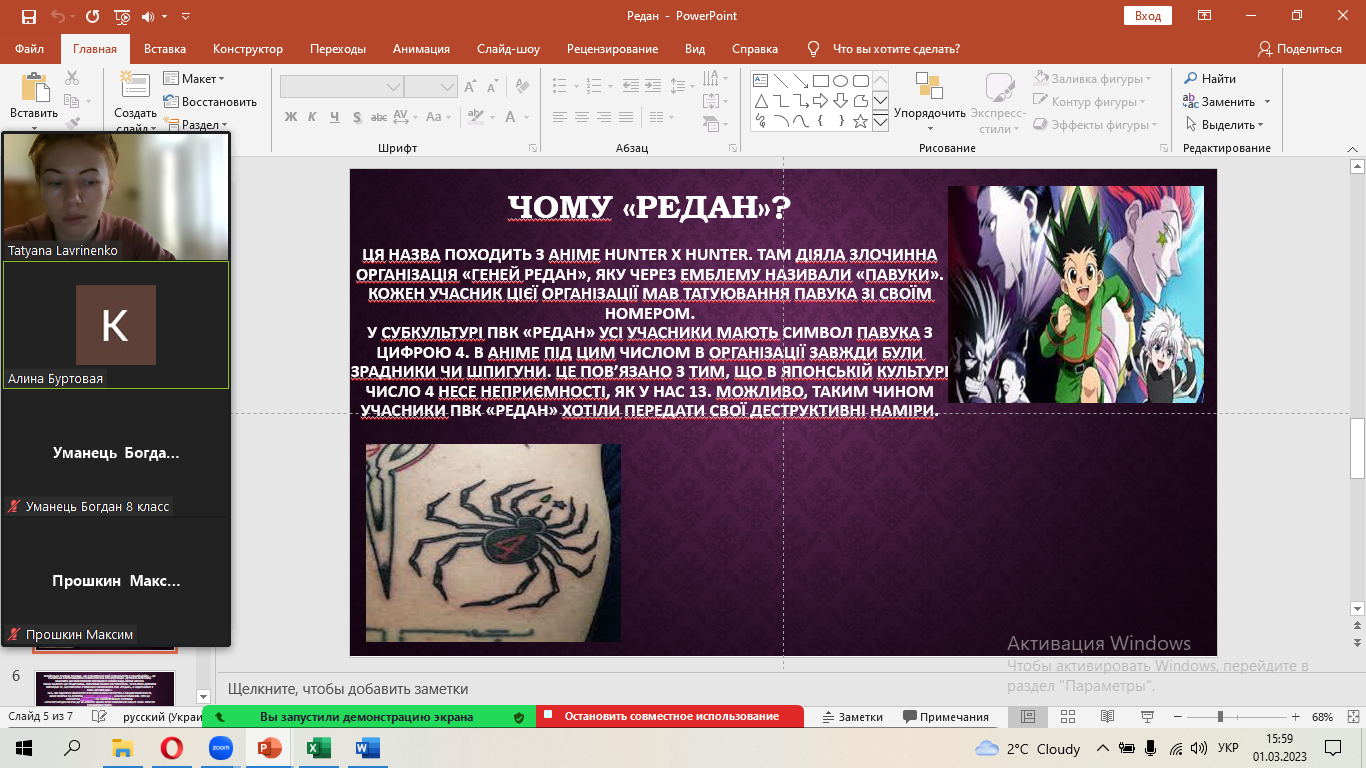Switch to the Animation (Анимация) tab
Screen dimensions: 1366x768
[x=421, y=48]
